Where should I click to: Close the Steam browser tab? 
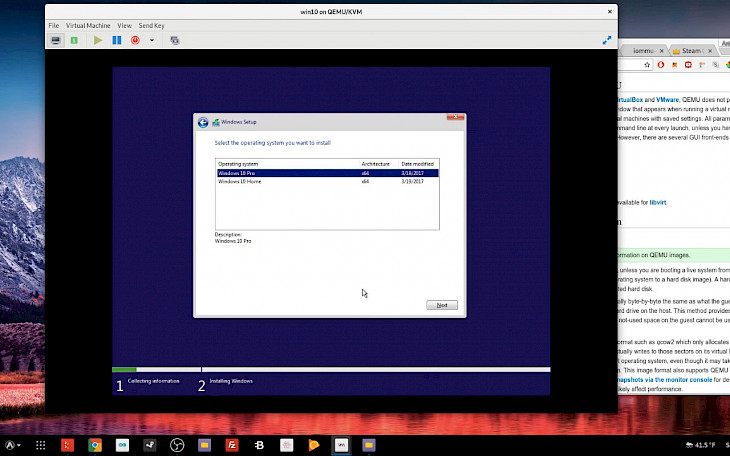710,51
